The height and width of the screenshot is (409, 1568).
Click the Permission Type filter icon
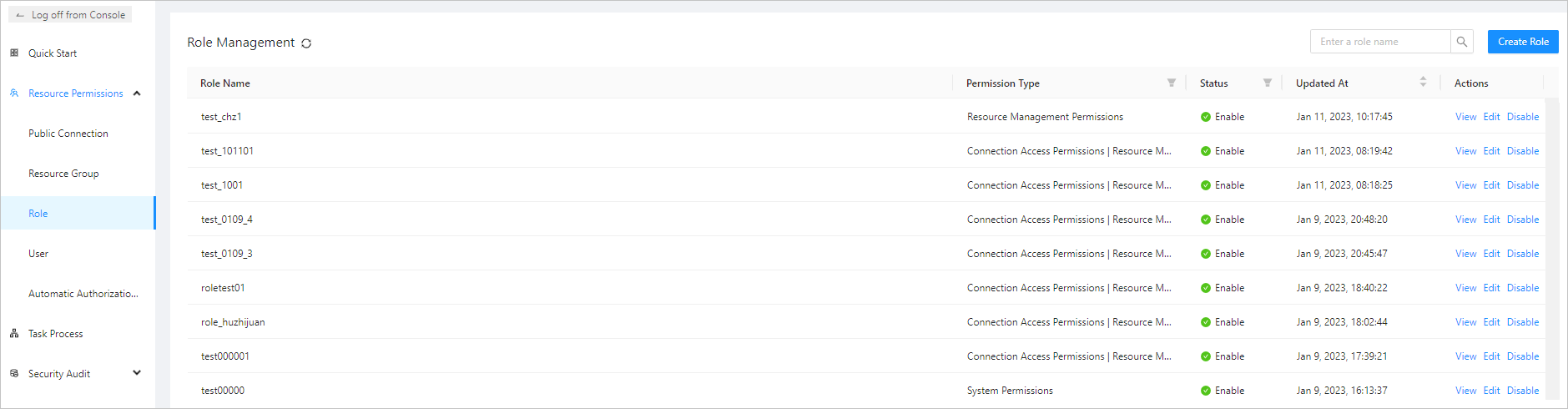click(1171, 83)
